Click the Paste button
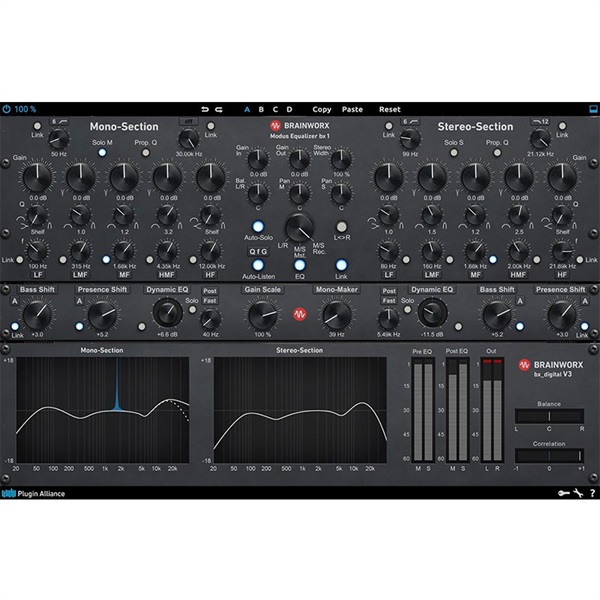The width and height of the screenshot is (600, 600). pyautogui.click(x=352, y=109)
